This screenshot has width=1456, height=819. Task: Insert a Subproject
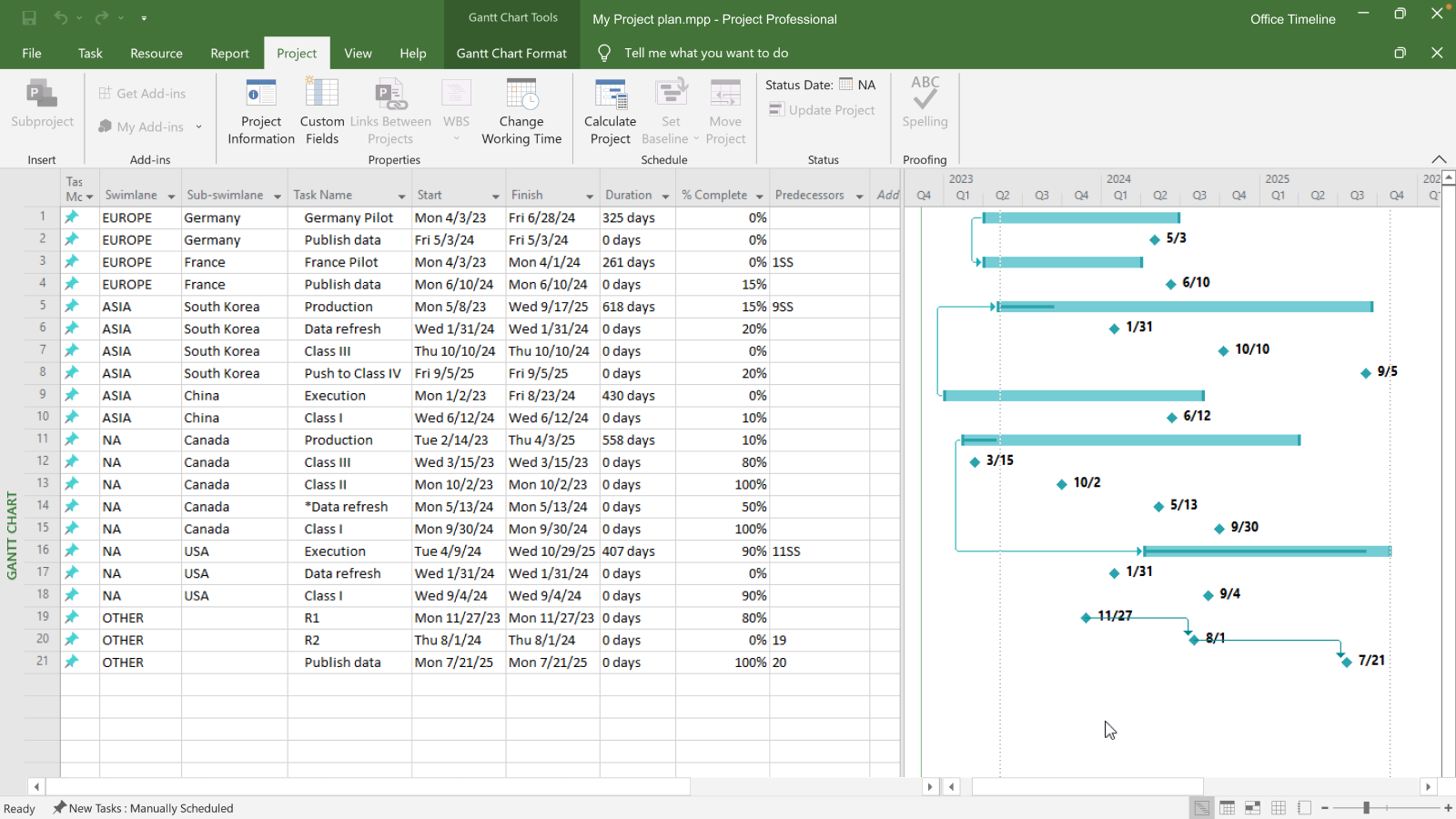pyautogui.click(x=42, y=109)
